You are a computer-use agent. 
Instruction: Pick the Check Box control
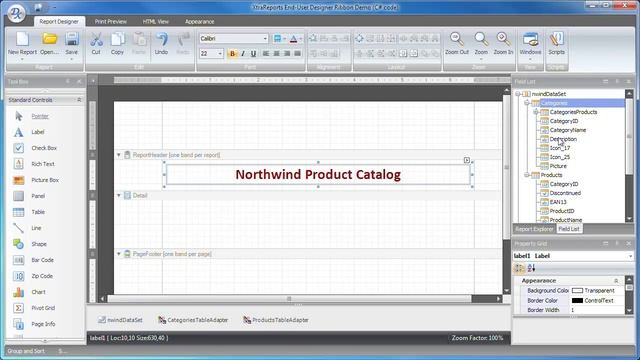44,148
